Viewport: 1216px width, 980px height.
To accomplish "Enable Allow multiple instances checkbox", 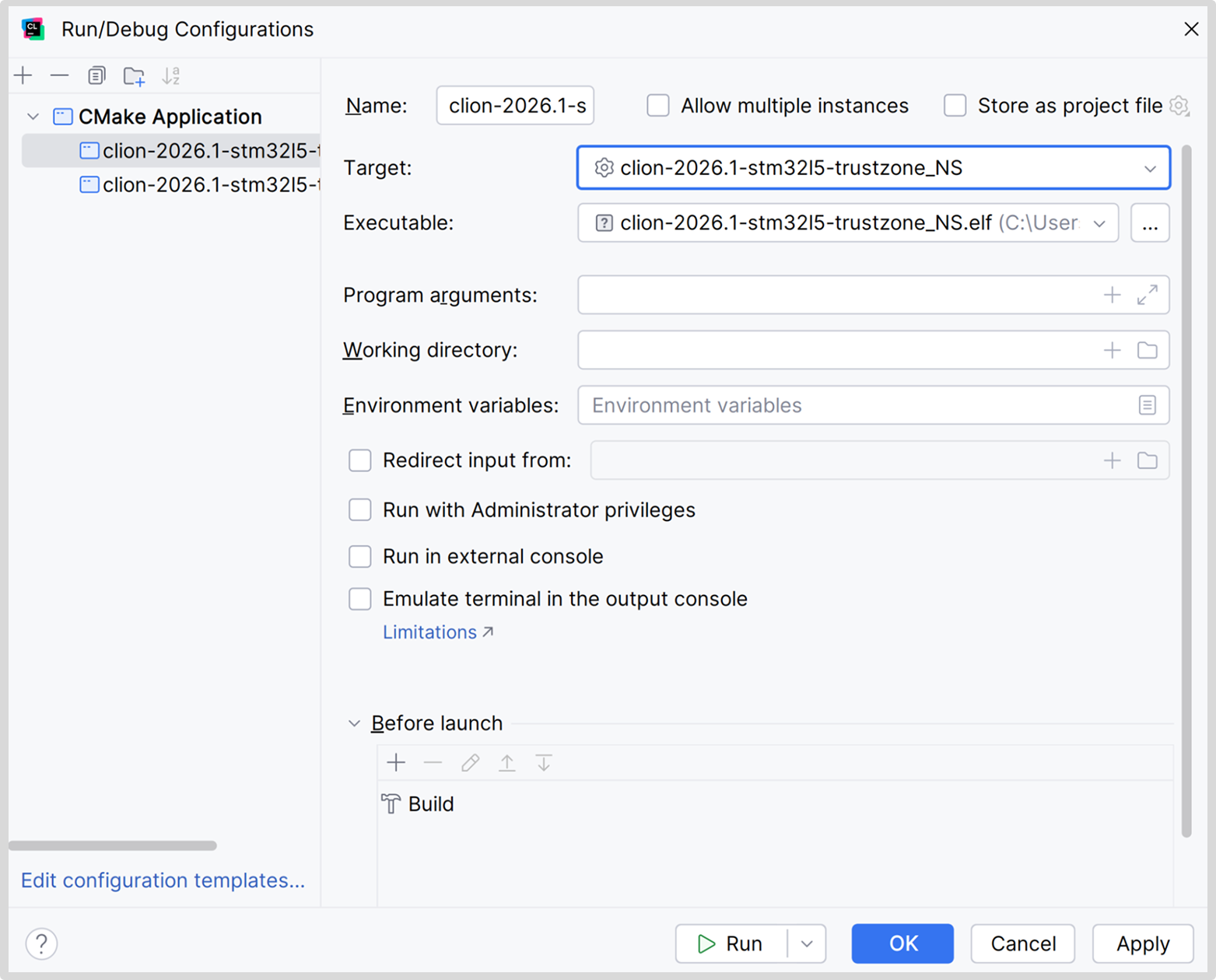I will click(658, 106).
